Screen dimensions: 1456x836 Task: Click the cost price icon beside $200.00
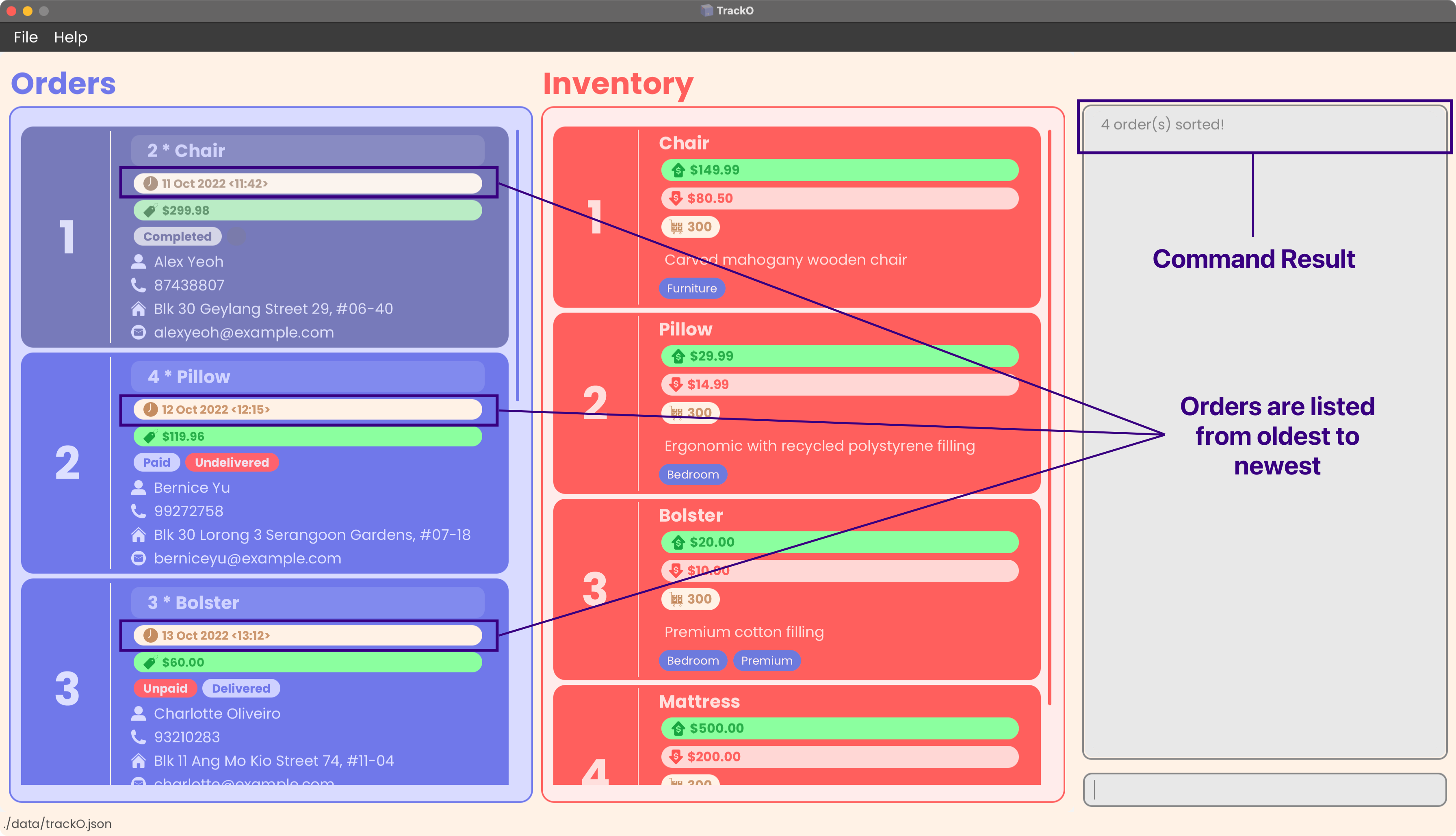tap(676, 756)
